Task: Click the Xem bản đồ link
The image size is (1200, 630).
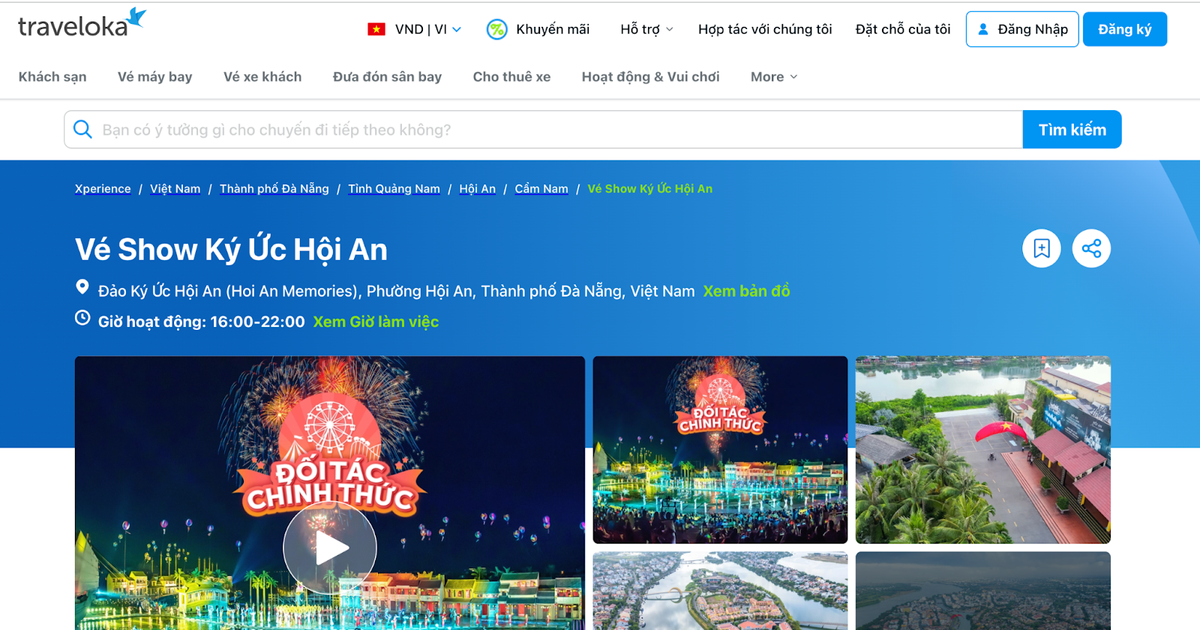Action: (x=746, y=291)
